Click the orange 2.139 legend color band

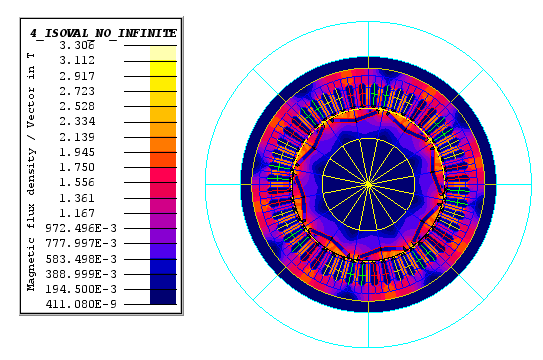163,145
